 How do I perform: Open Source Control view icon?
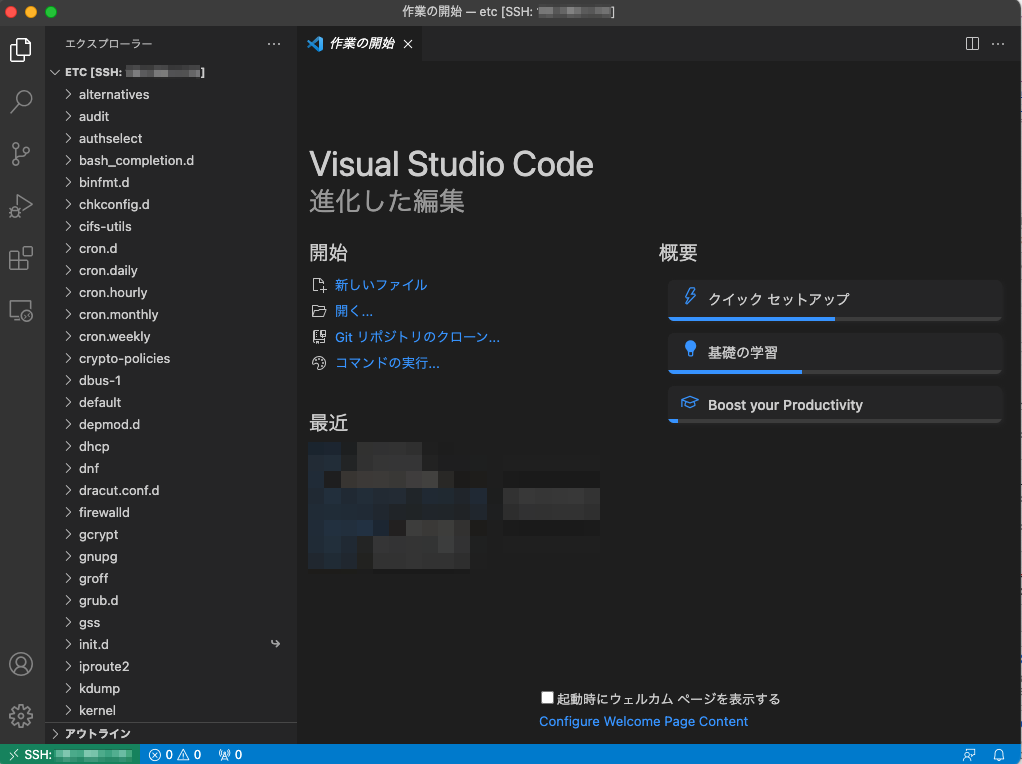(x=21, y=154)
